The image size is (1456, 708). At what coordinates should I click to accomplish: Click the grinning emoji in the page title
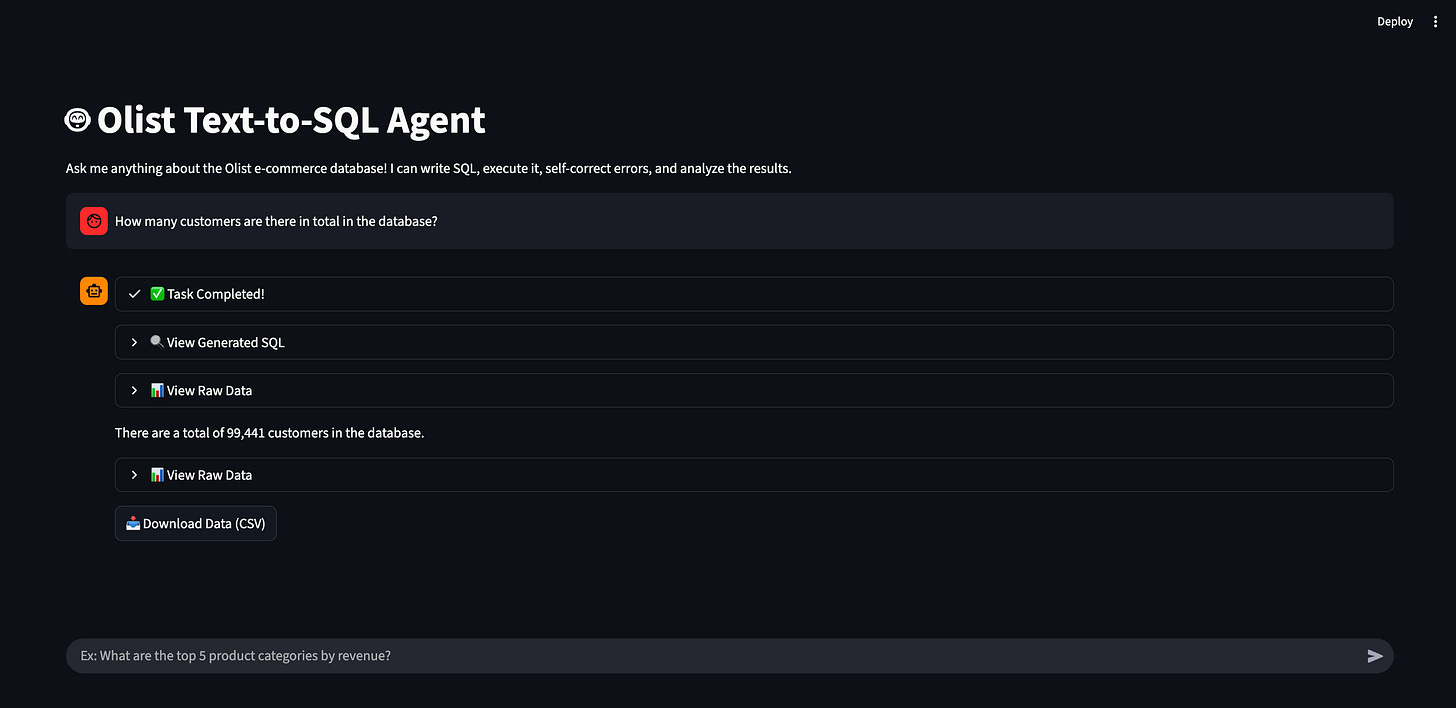pos(77,119)
